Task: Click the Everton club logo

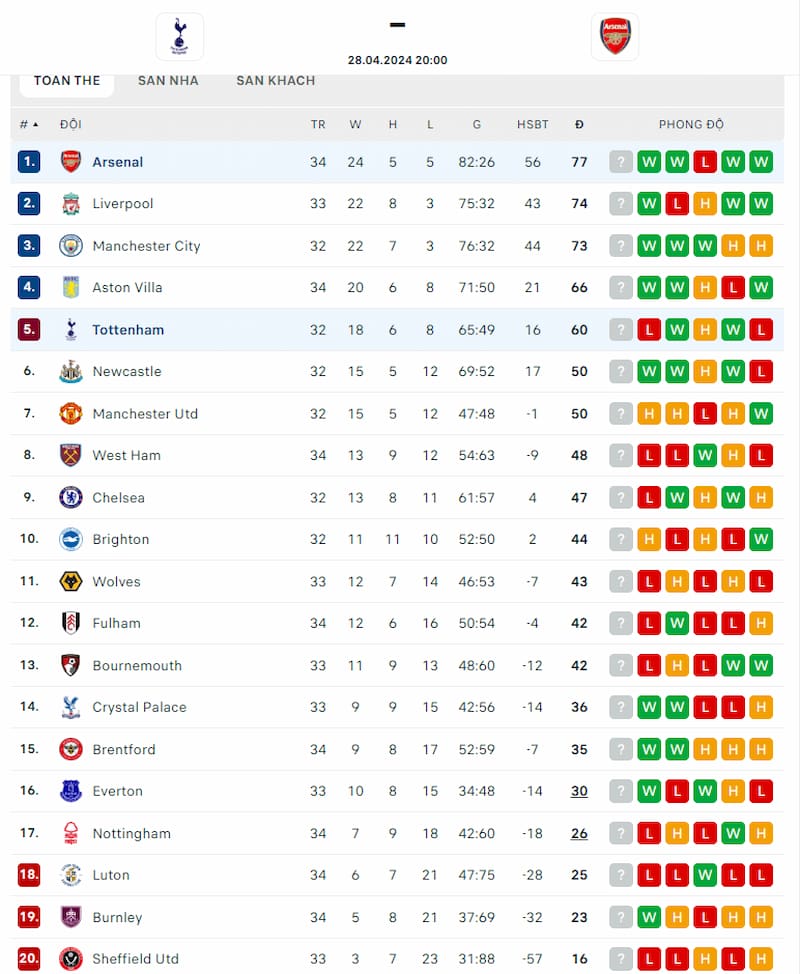Action: tap(70, 791)
